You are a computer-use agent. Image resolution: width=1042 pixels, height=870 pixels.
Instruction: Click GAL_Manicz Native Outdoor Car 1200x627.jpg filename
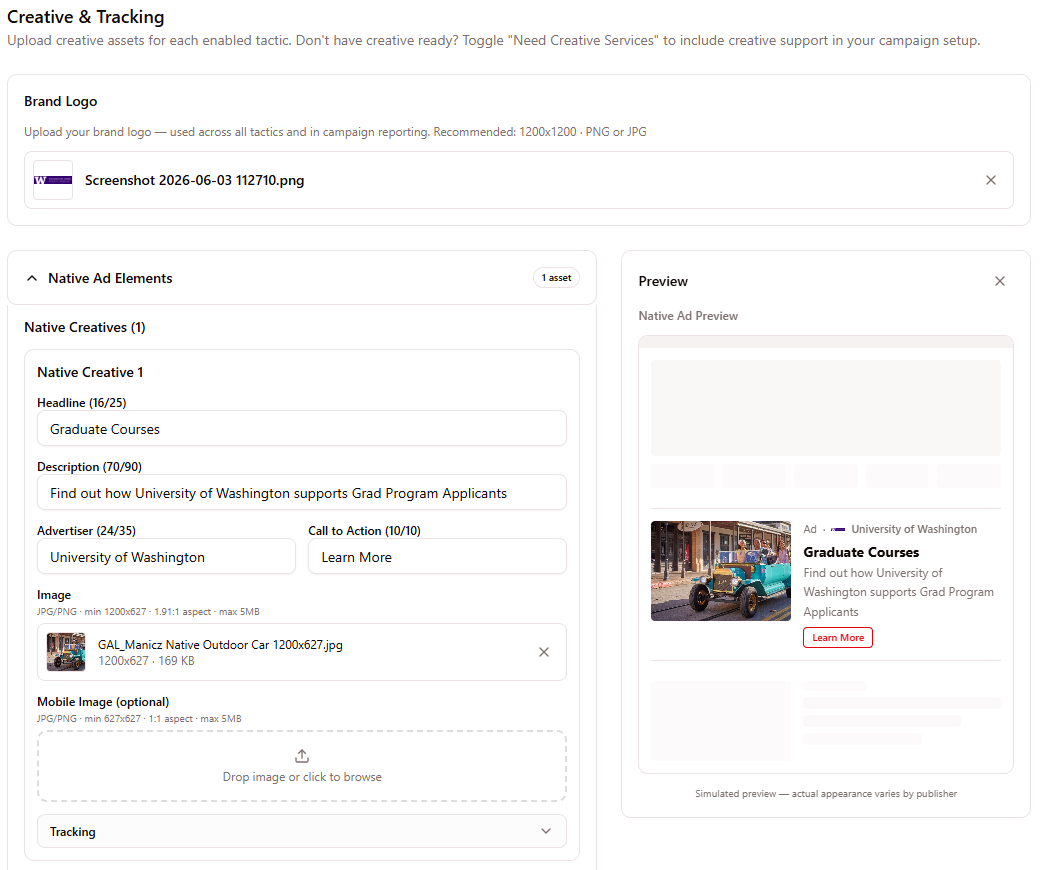pos(220,645)
